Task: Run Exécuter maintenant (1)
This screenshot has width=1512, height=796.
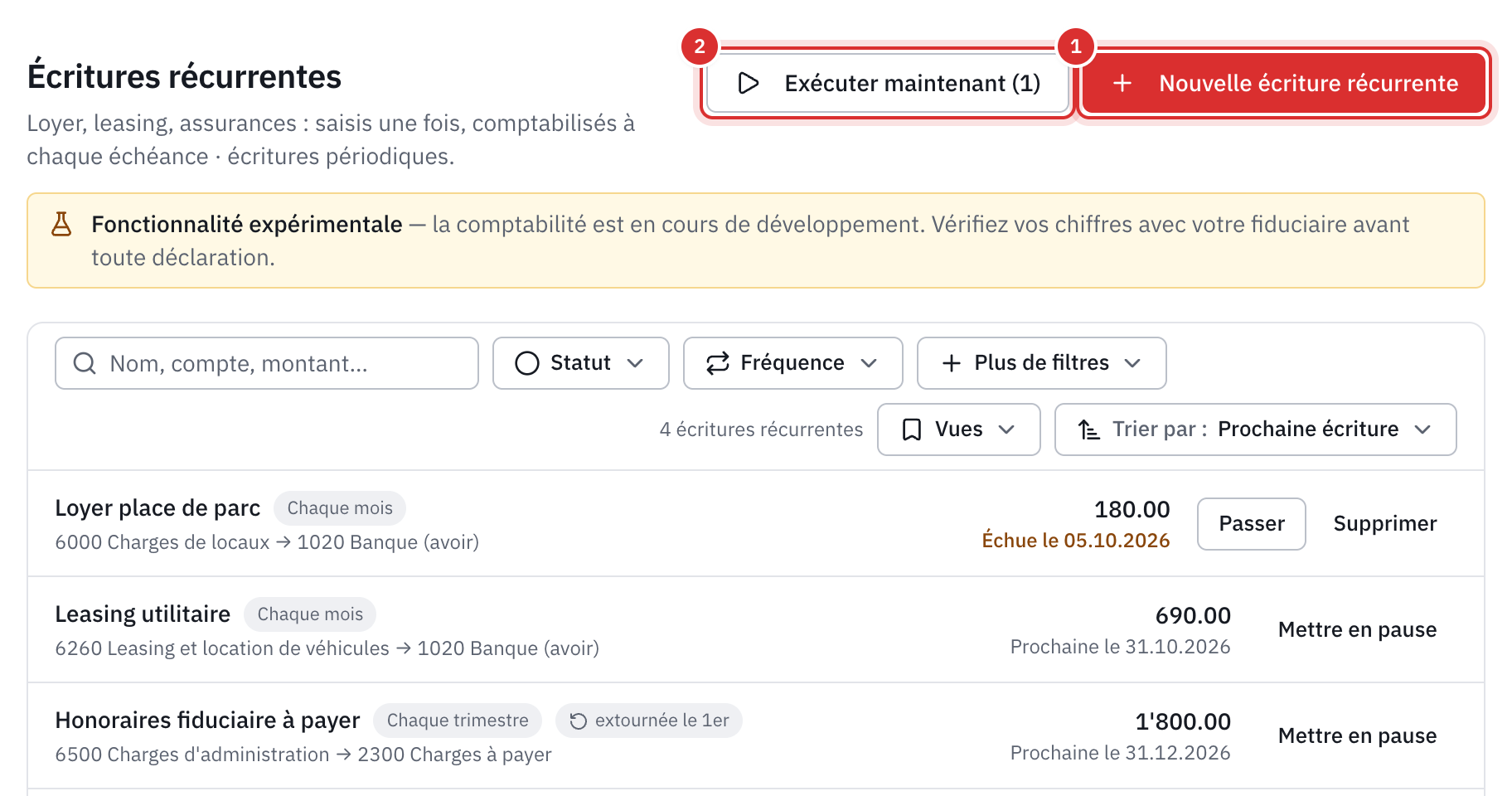Action: click(x=888, y=83)
